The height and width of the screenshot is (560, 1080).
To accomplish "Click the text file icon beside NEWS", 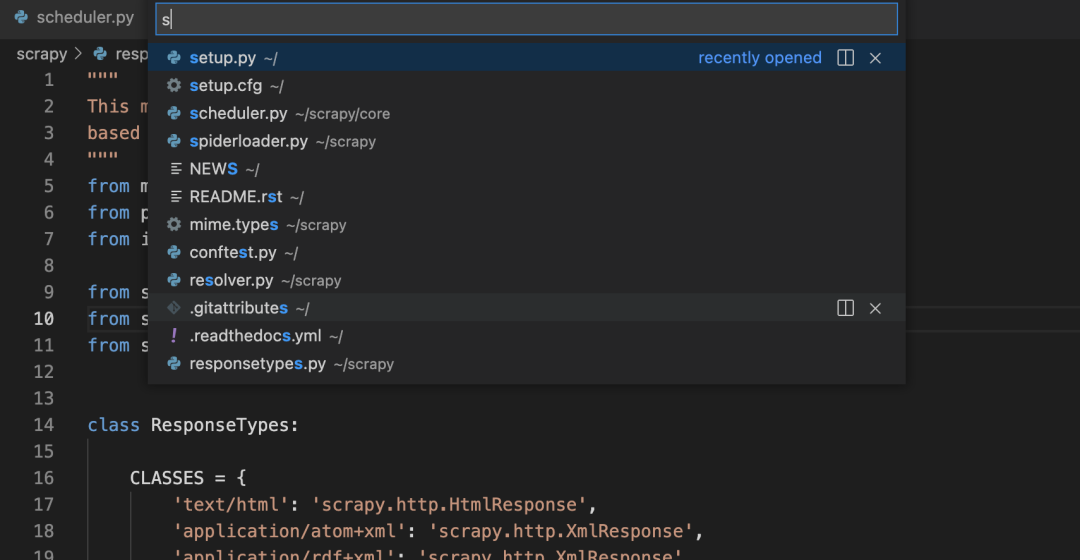I will [x=176, y=169].
